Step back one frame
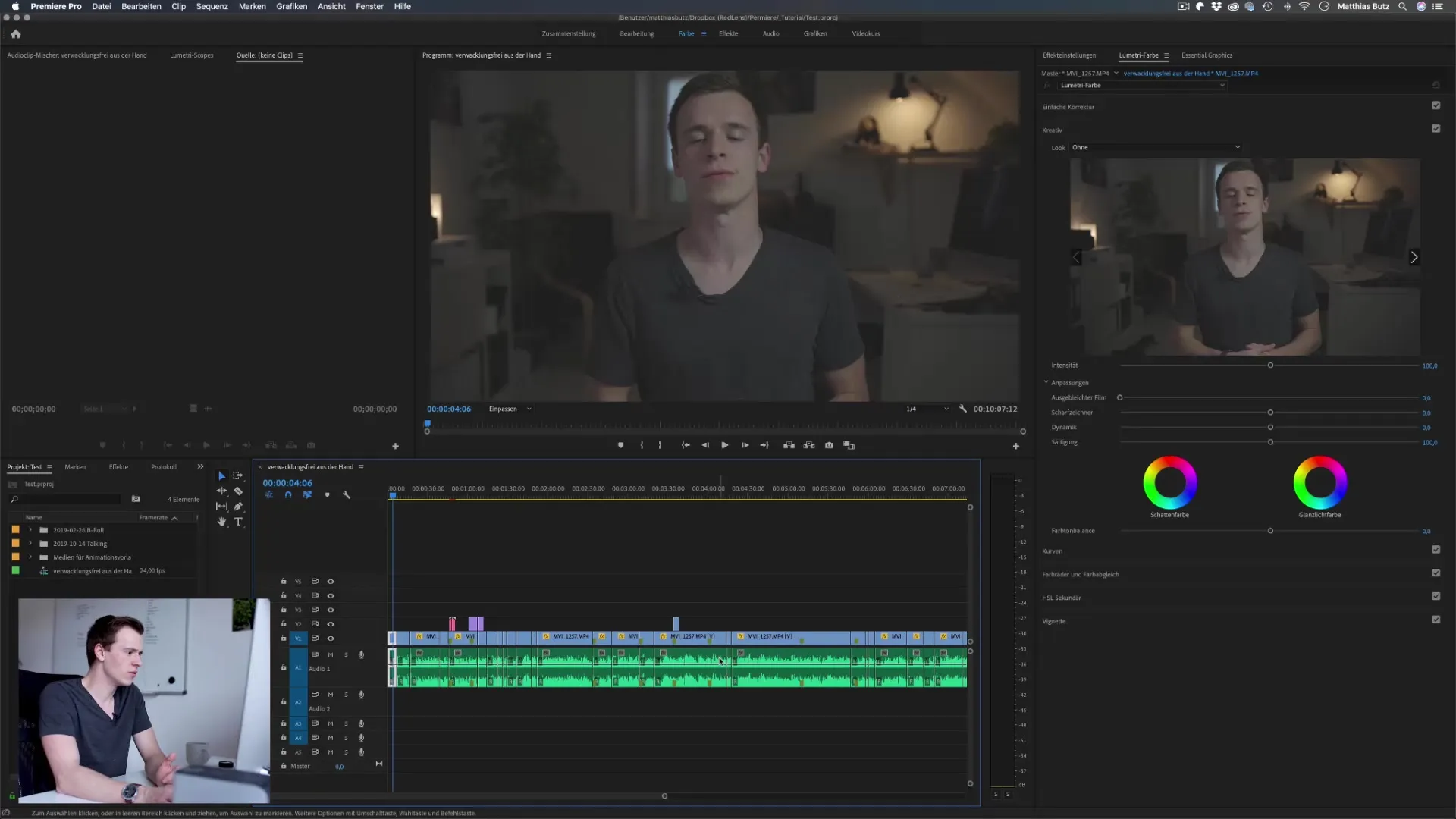Viewport: 1456px width, 819px height. click(705, 445)
